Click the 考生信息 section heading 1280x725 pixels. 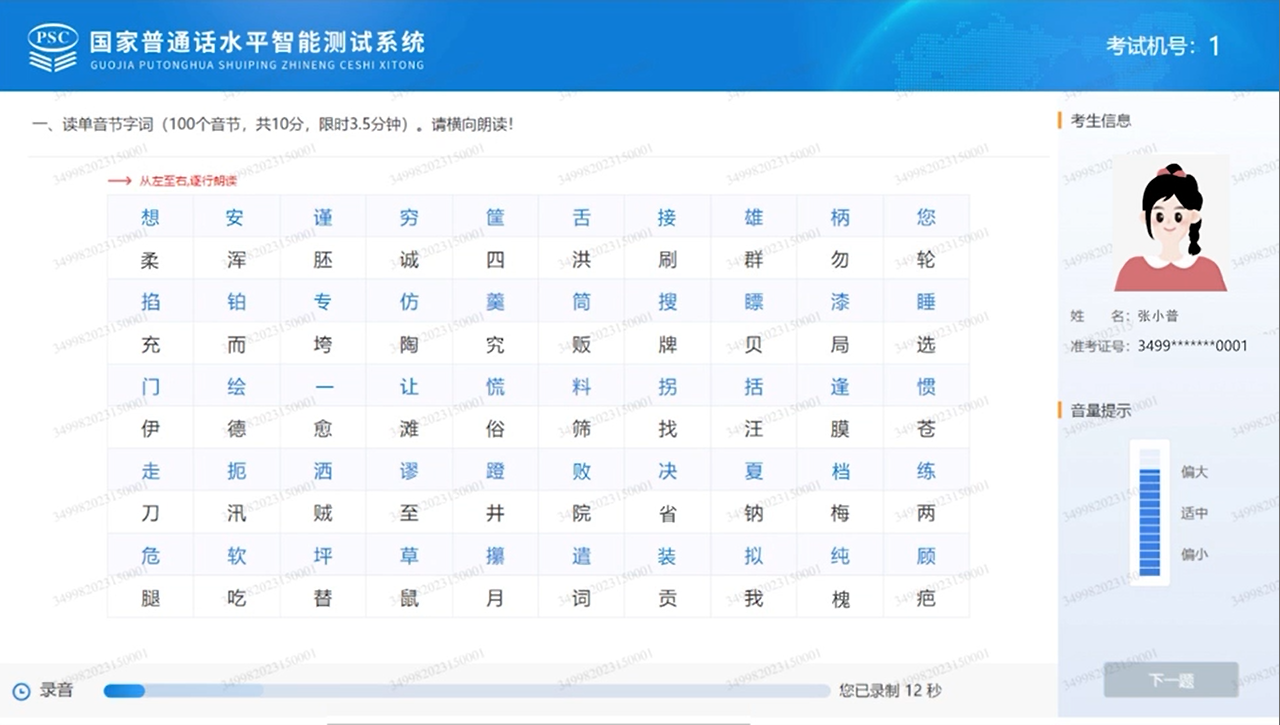(1100, 121)
